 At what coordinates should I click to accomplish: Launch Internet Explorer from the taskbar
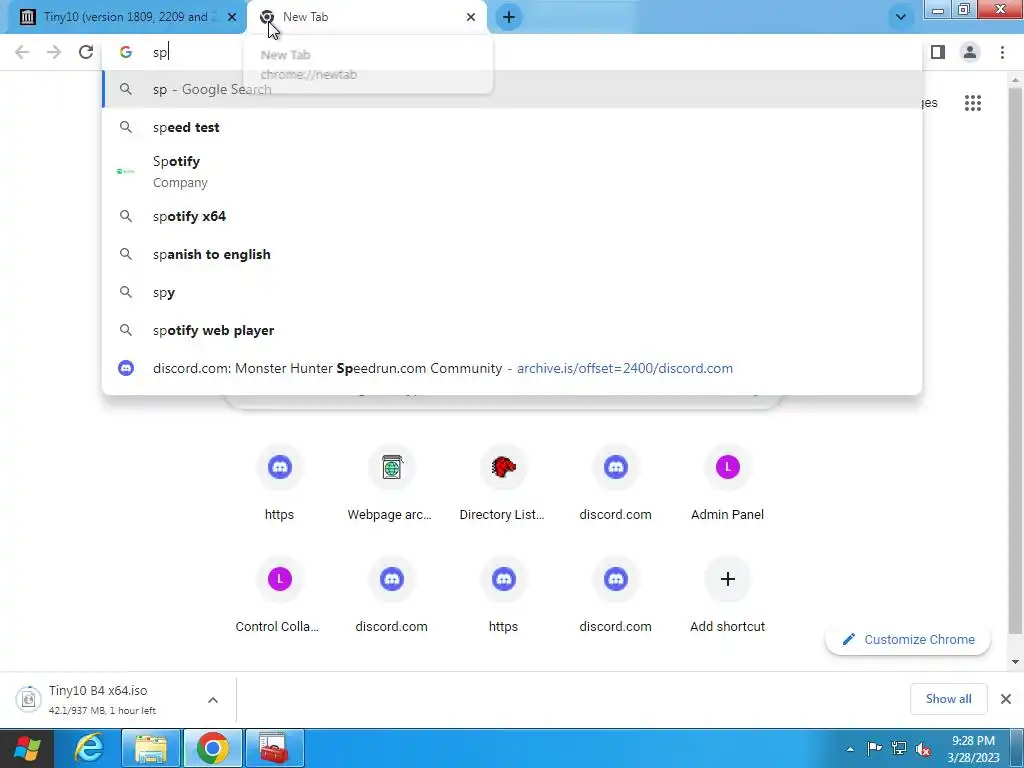(89, 748)
